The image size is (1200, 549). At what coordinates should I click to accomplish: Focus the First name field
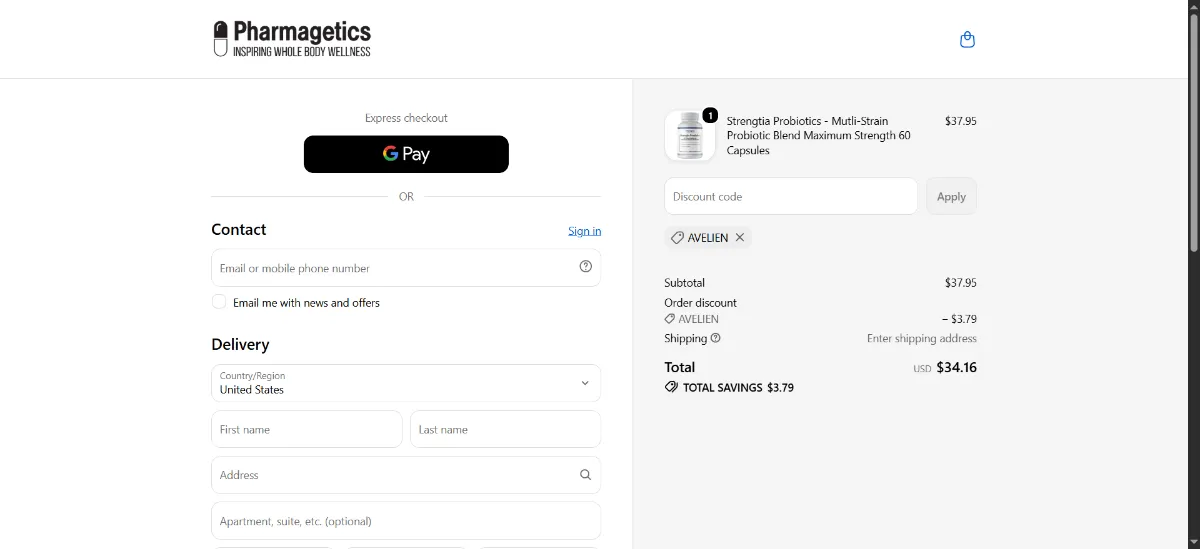[307, 429]
